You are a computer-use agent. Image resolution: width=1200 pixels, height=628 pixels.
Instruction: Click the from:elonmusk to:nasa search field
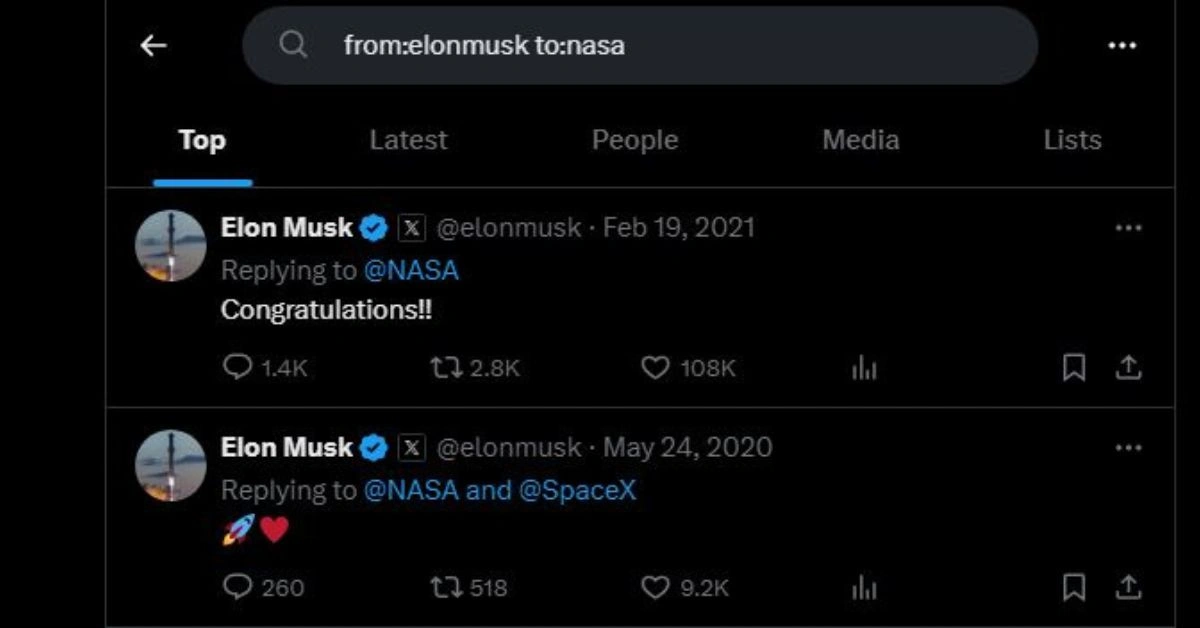point(640,45)
